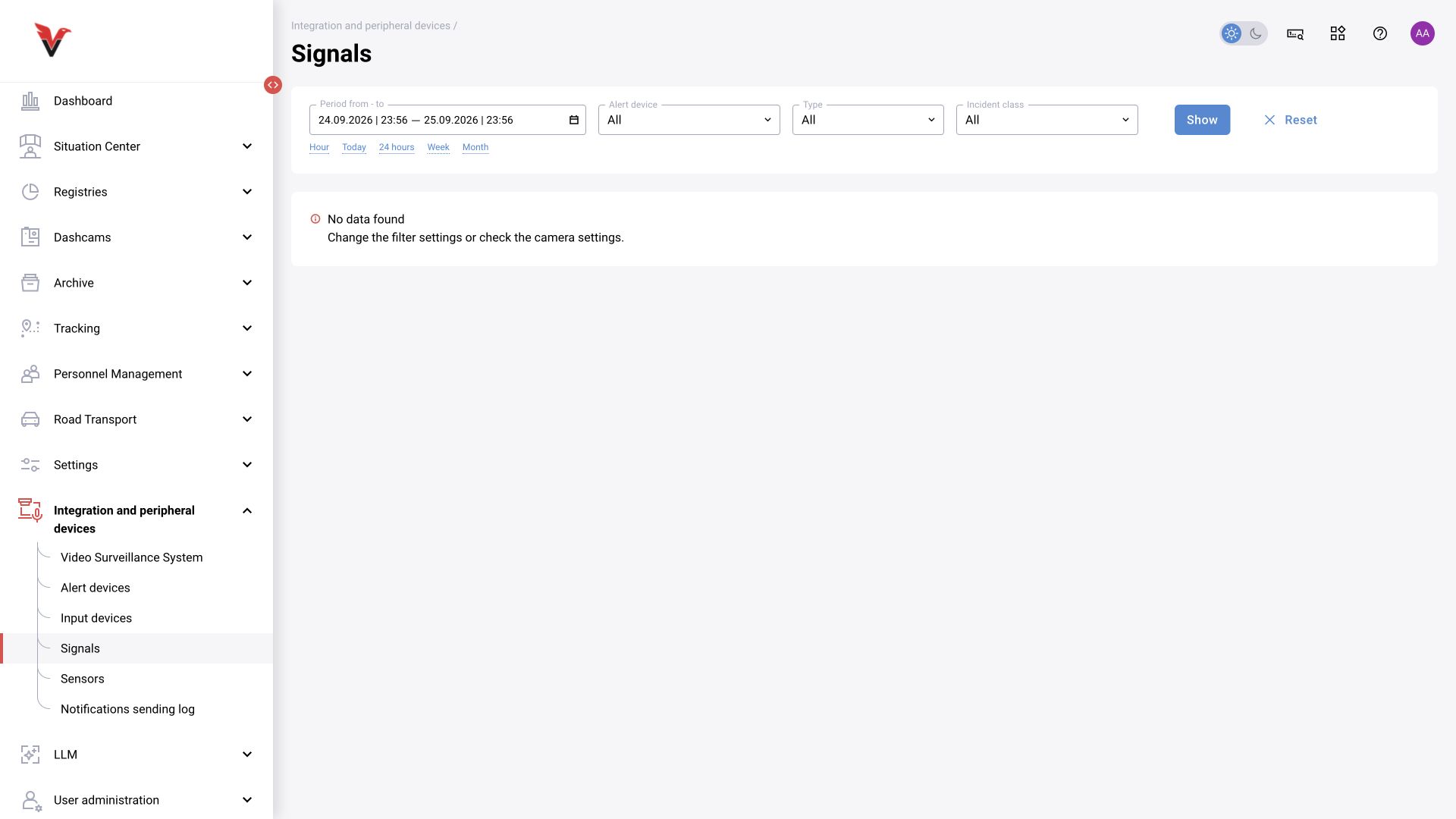Click the Archive box icon
This screenshot has height=819, width=1456.
(x=30, y=283)
